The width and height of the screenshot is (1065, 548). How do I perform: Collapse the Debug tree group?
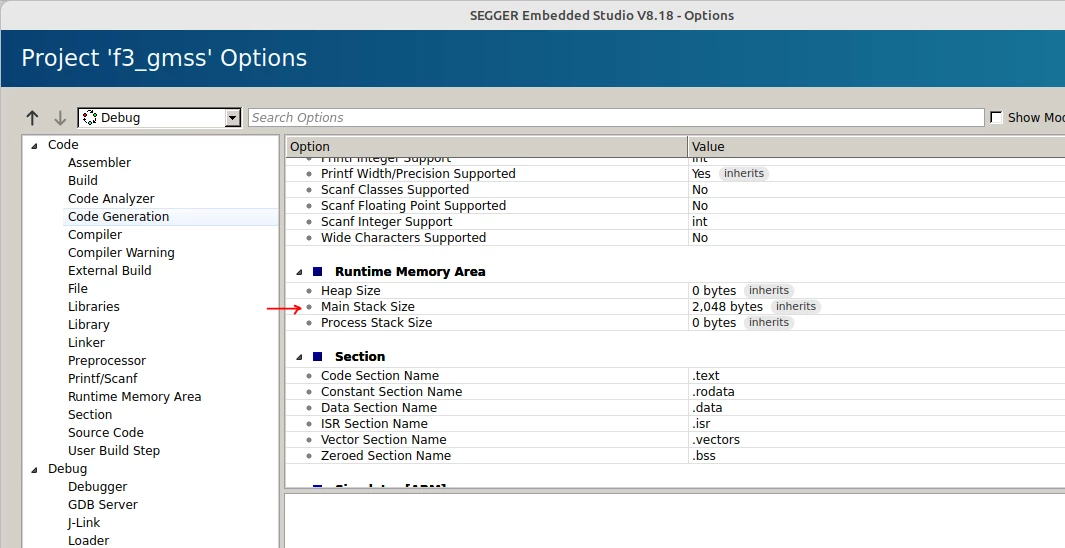(34, 469)
